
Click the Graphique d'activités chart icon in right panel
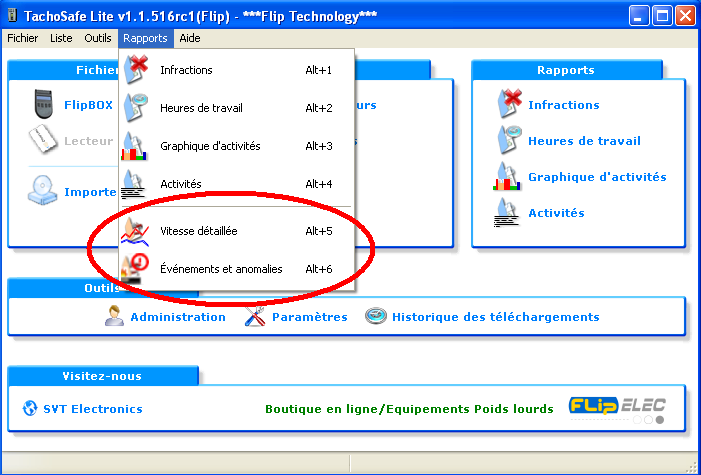(510, 177)
